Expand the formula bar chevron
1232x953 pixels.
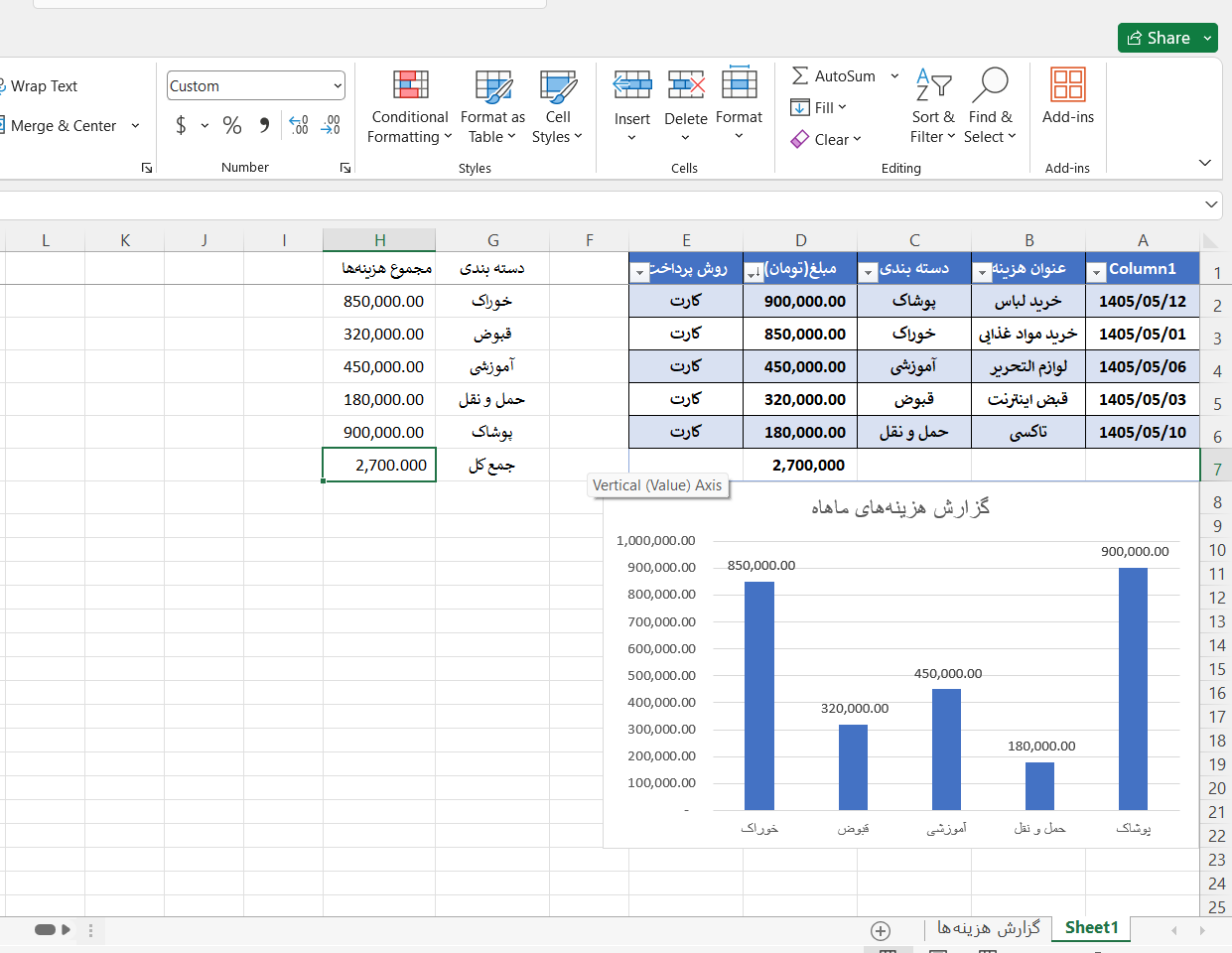coord(1211,204)
